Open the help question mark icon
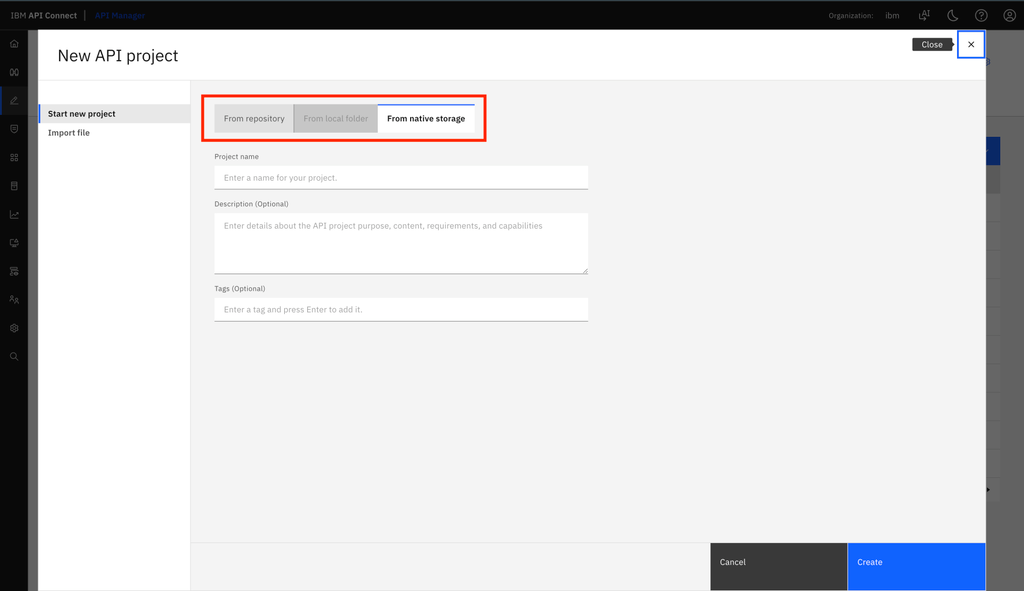The image size is (1024, 591). tap(981, 15)
